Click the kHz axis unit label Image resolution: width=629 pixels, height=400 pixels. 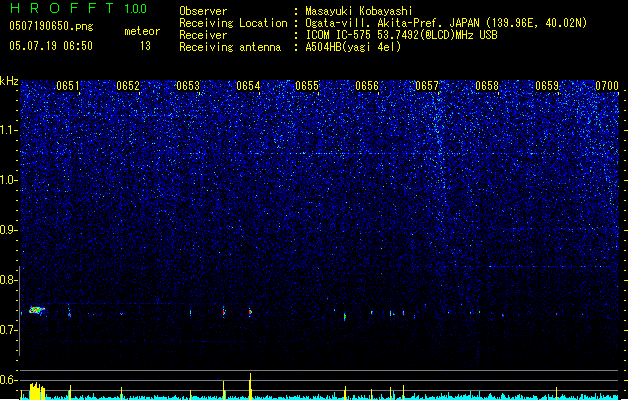tap(9, 81)
